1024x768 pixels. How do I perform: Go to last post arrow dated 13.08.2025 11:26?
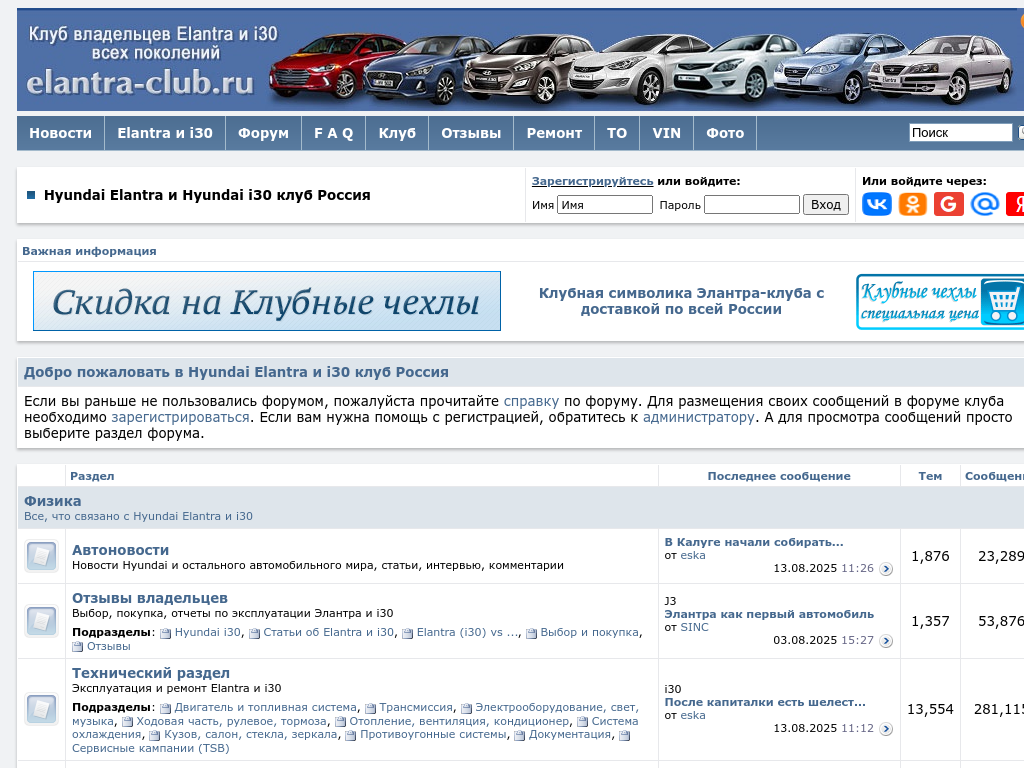click(x=886, y=569)
